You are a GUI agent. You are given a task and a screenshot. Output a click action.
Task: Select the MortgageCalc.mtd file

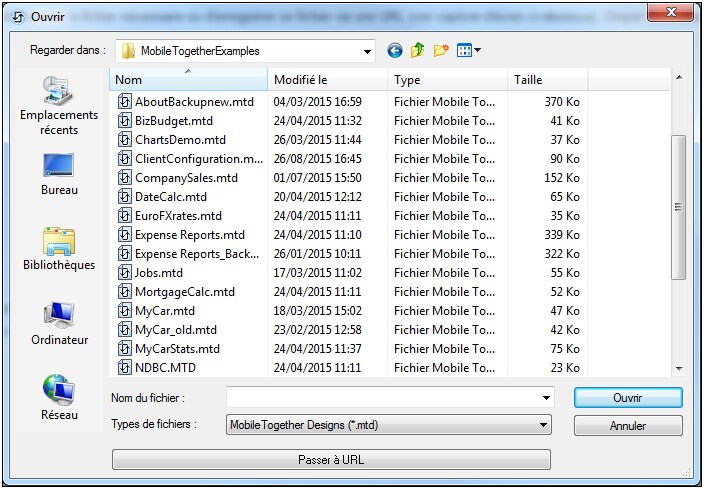tap(184, 292)
